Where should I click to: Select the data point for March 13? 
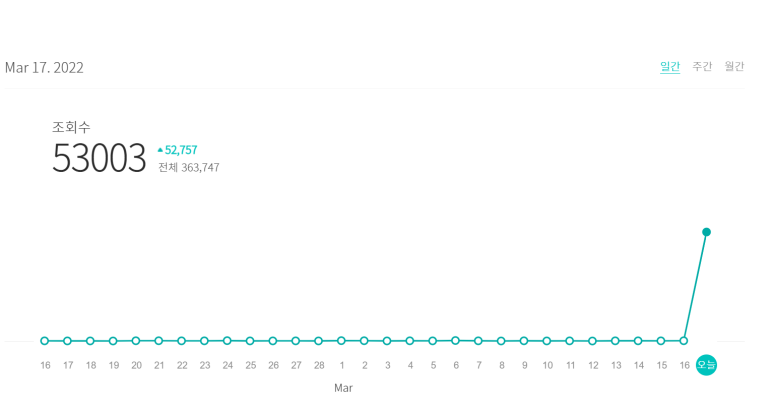(x=615, y=341)
